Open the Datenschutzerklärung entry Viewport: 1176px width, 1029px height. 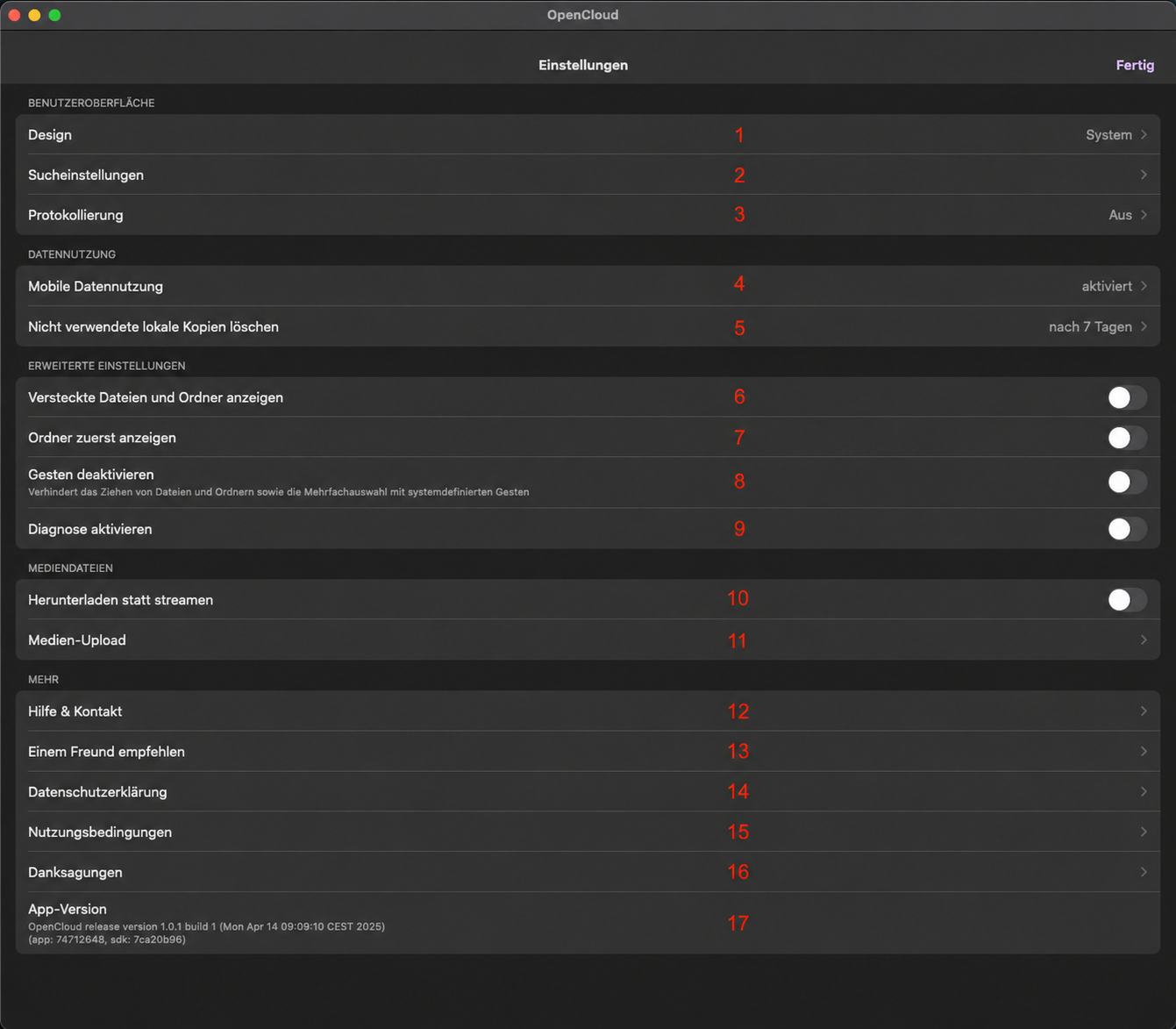(x=588, y=792)
